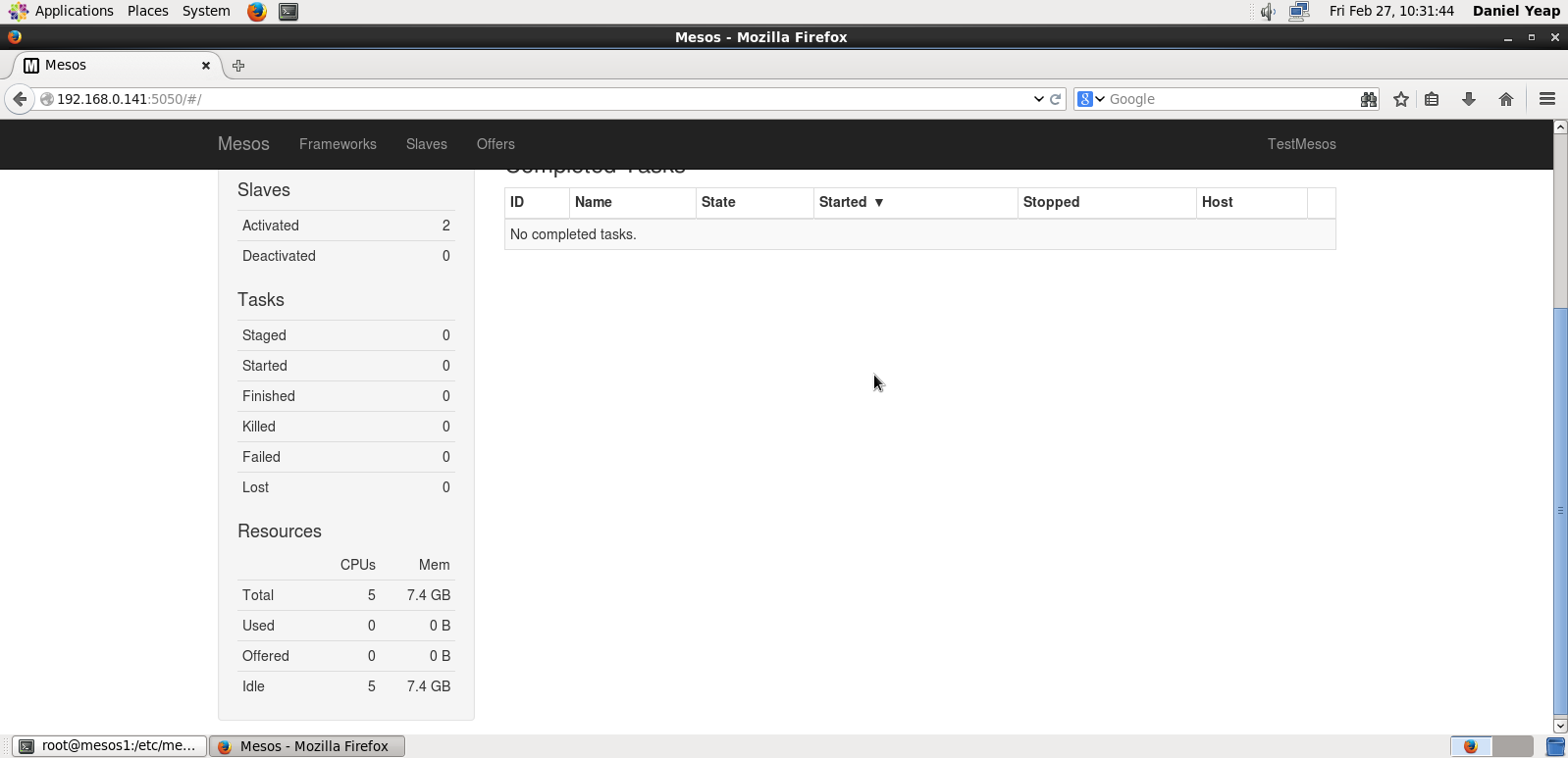Click the Daniel Yeap user menu
The width and height of the screenshot is (1568, 758).
pyautogui.click(x=1516, y=11)
